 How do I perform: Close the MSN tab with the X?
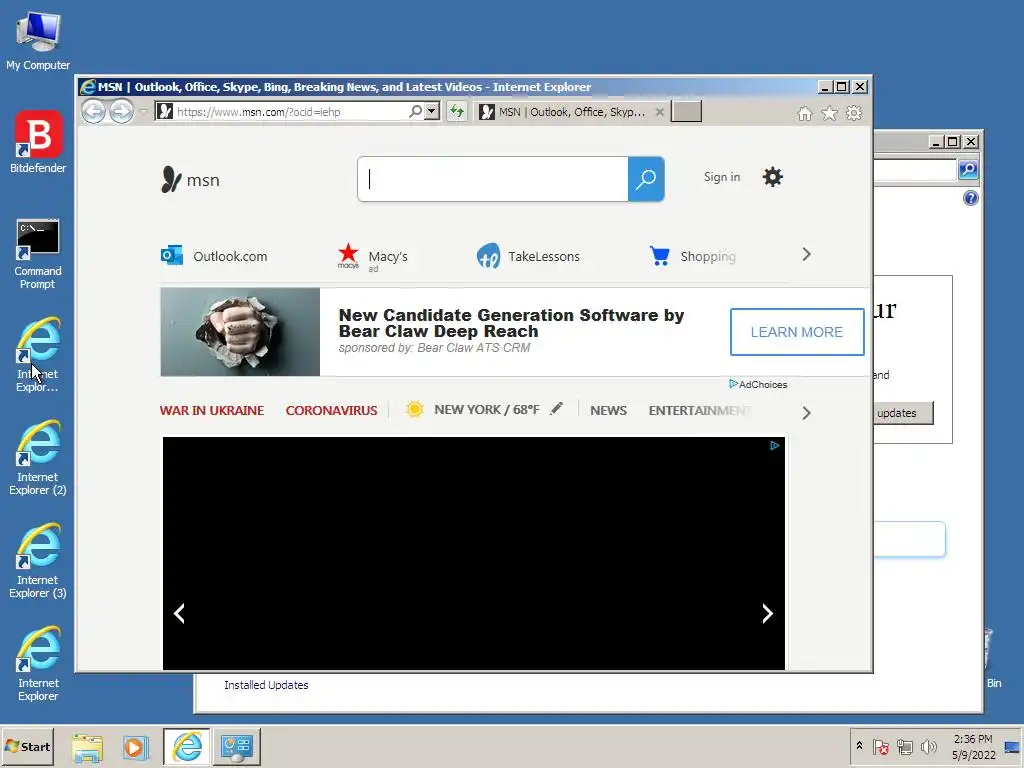tap(660, 112)
